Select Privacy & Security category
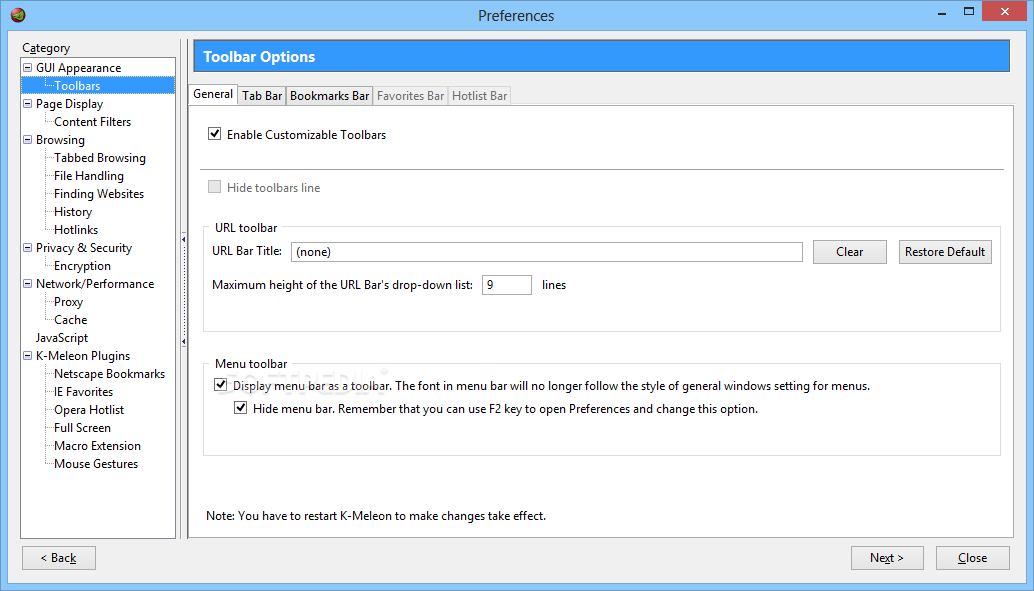 pos(84,247)
